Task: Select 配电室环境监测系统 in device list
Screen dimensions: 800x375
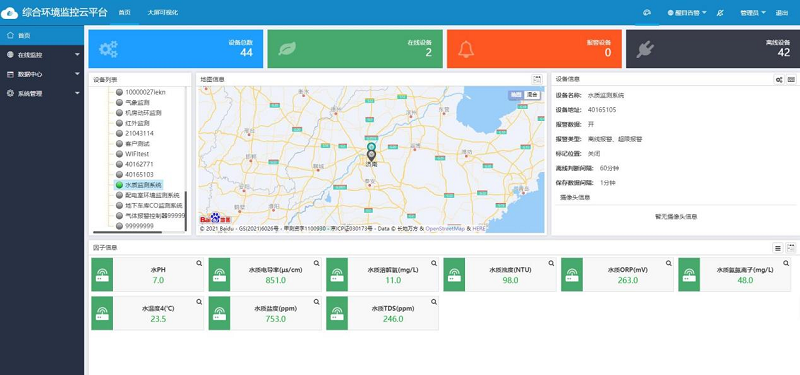Action: pyautogui.click(x=153, y=195)
